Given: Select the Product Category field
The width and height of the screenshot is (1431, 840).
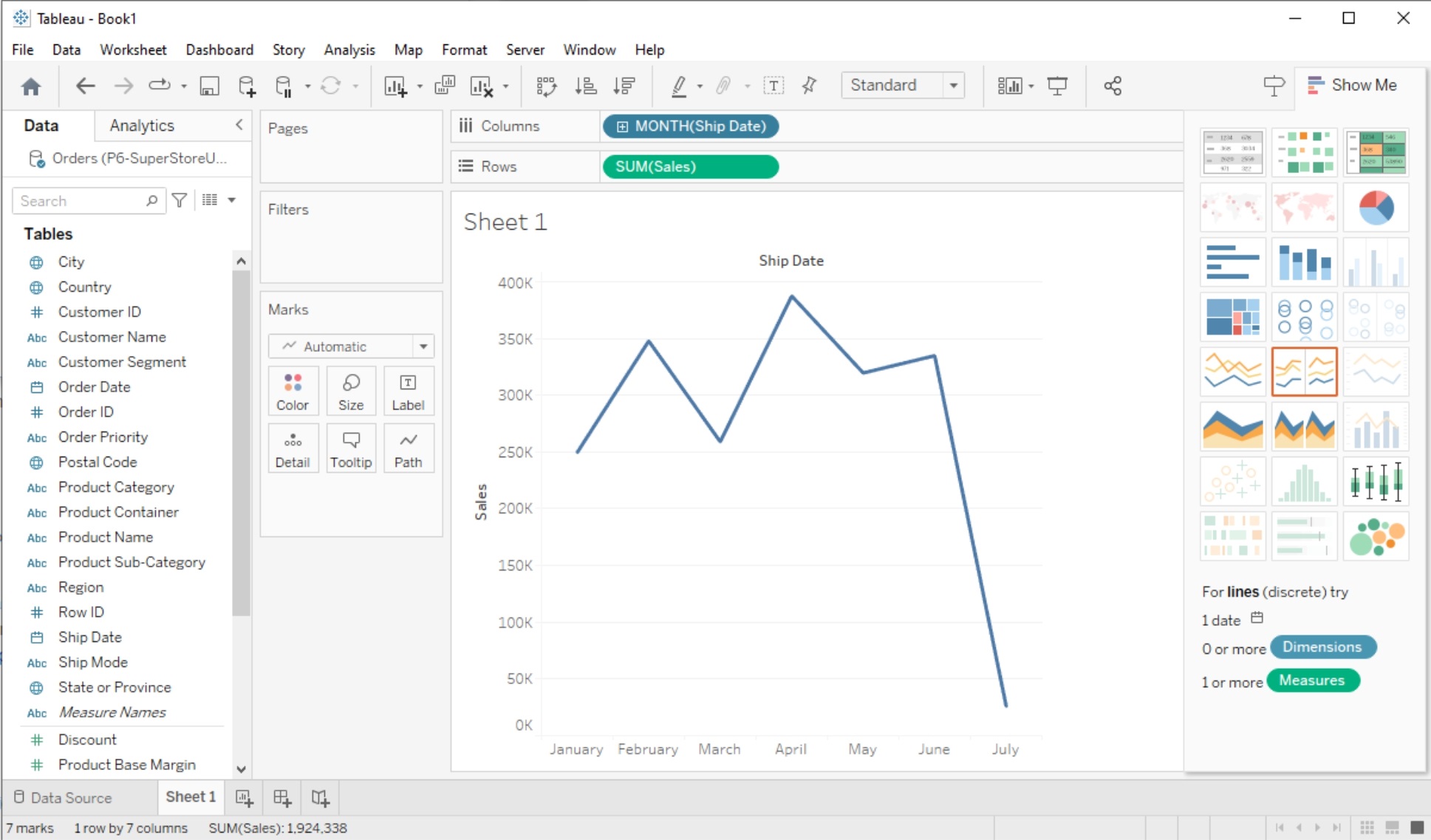Looking at the screenshot, I should click(116, 487).
